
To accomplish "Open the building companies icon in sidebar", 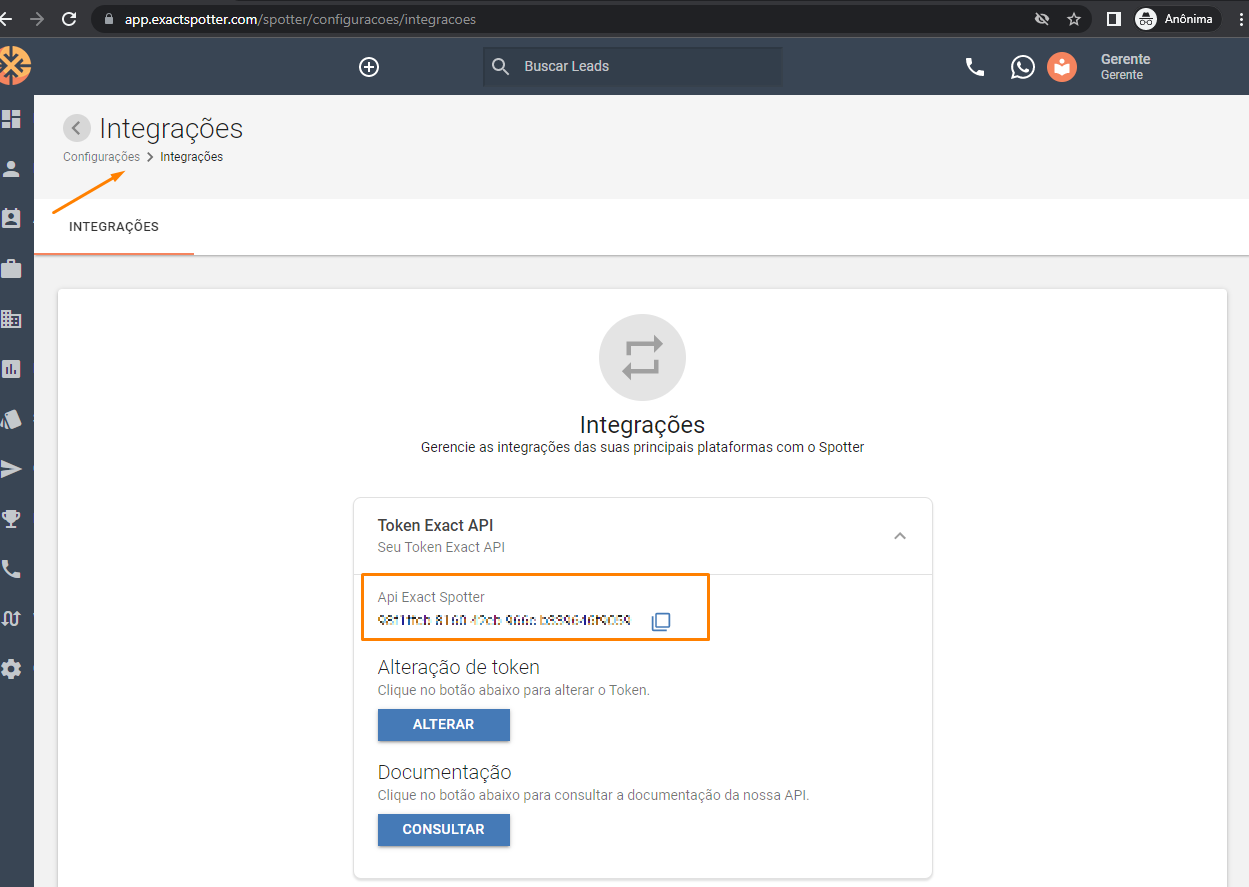I will (11, 319).
